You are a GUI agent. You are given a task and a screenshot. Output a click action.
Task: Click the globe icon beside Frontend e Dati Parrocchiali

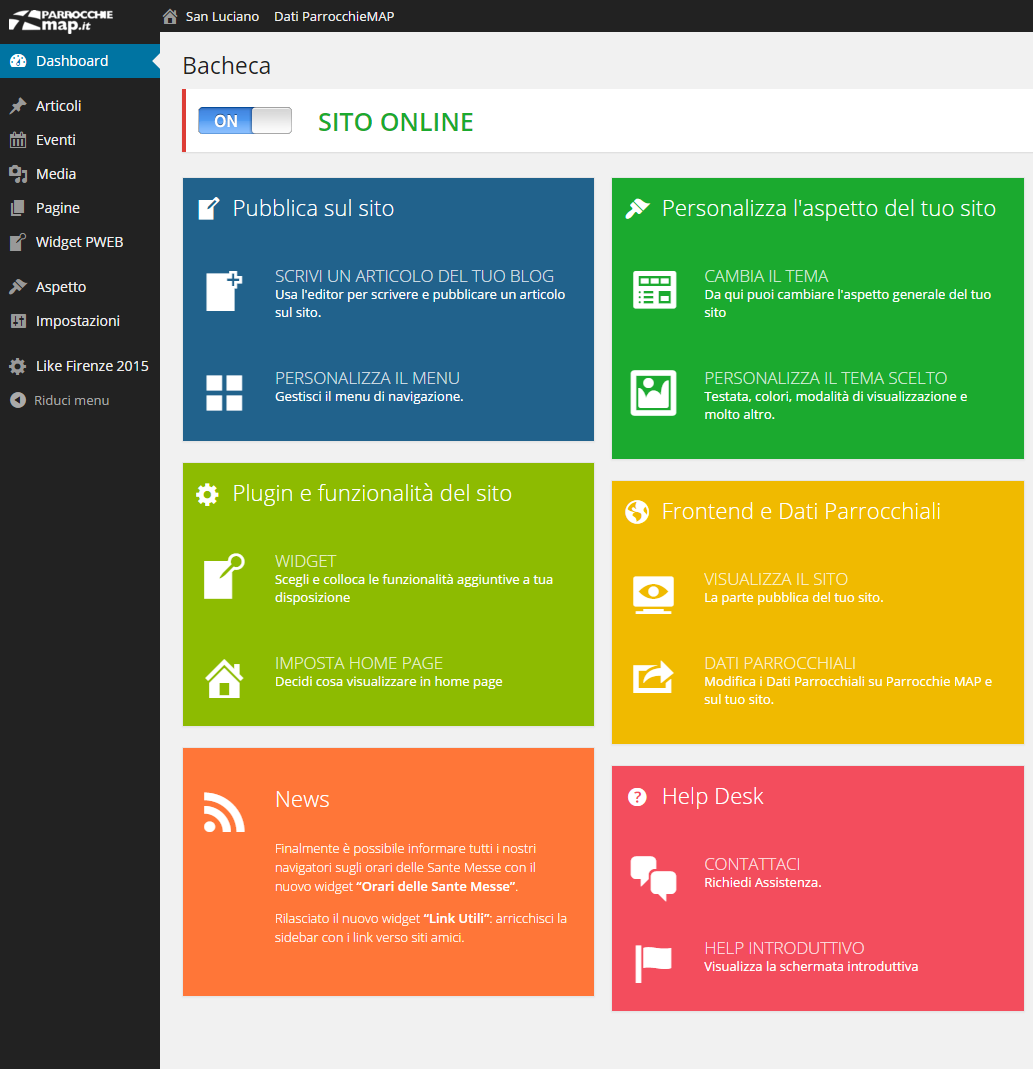coord(637,511)
